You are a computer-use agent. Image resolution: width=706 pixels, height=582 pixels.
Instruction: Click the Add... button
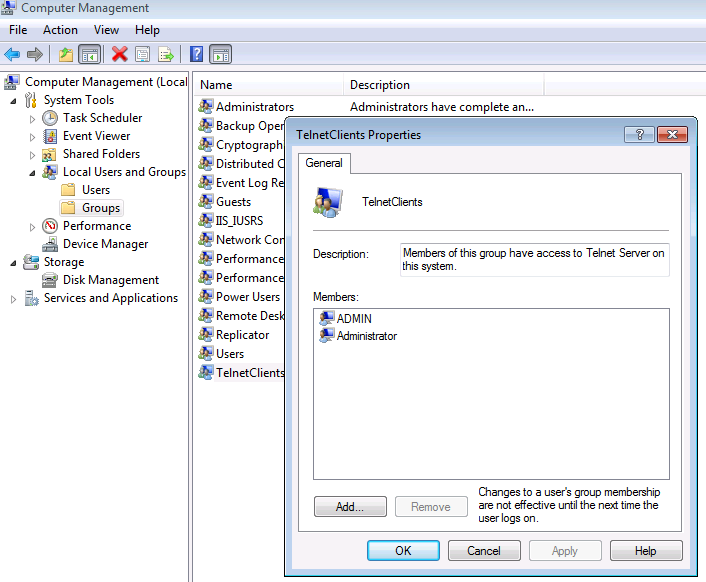[x=350, y=507]
